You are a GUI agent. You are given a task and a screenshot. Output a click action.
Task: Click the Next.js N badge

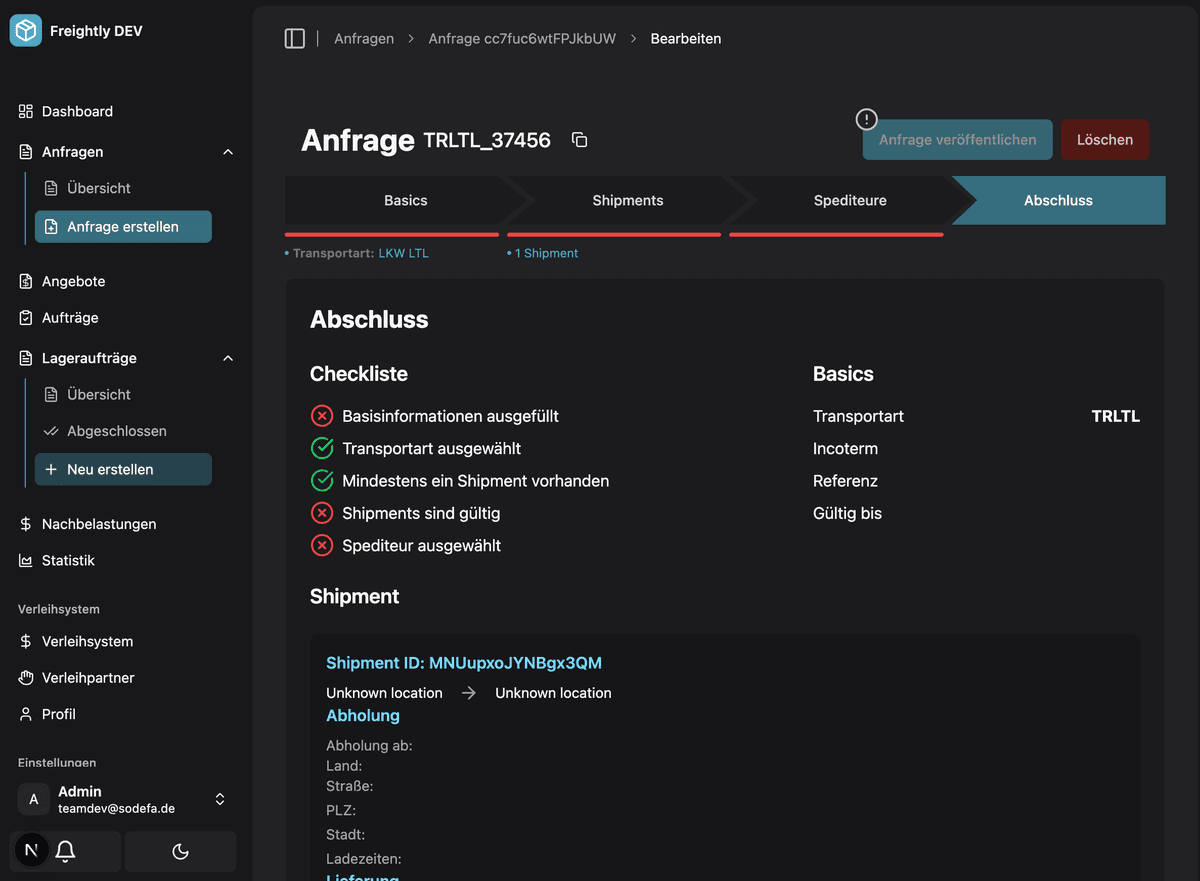(x=32, y=851)
